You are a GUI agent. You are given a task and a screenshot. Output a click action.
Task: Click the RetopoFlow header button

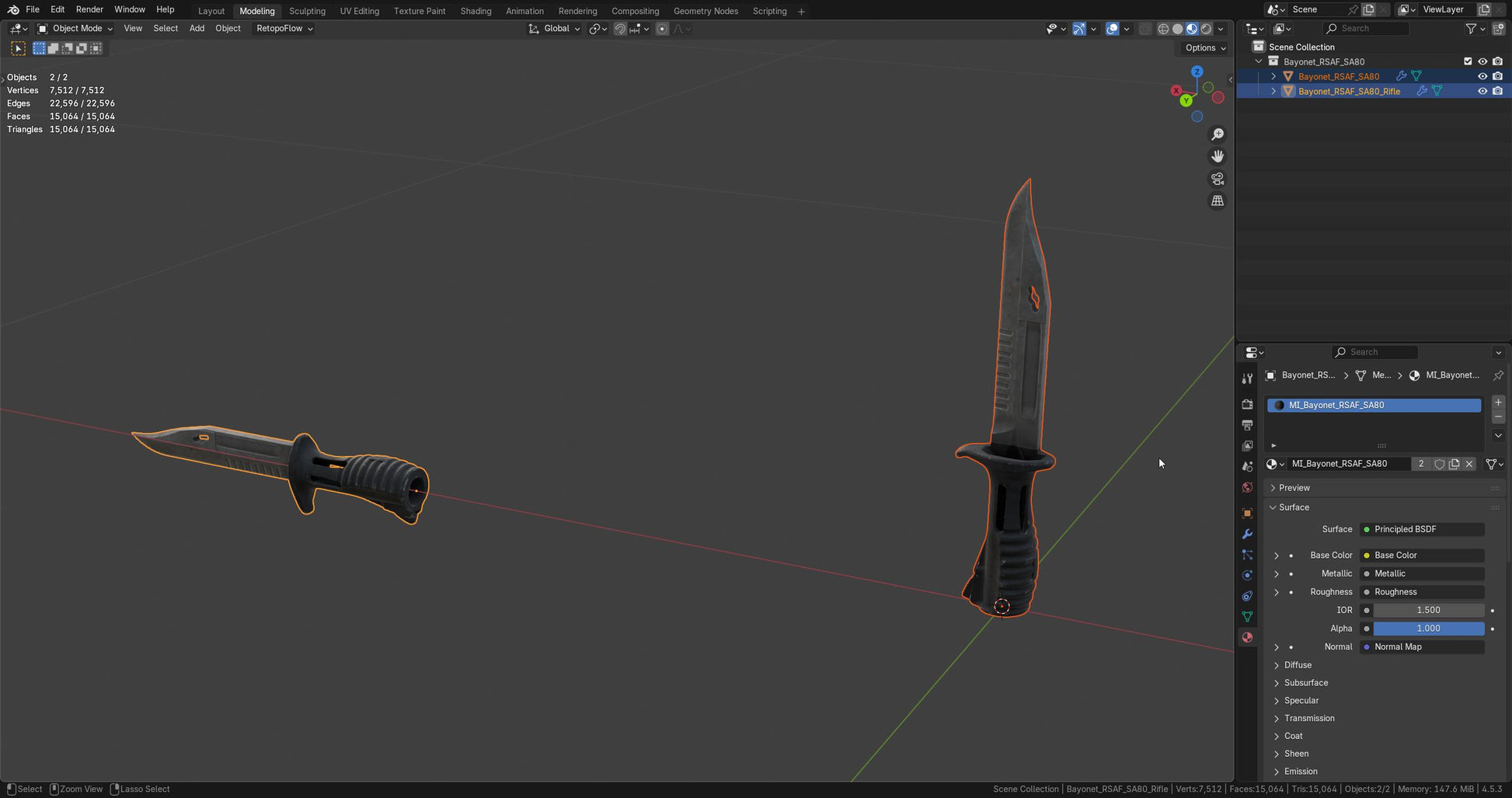[284, 29]
